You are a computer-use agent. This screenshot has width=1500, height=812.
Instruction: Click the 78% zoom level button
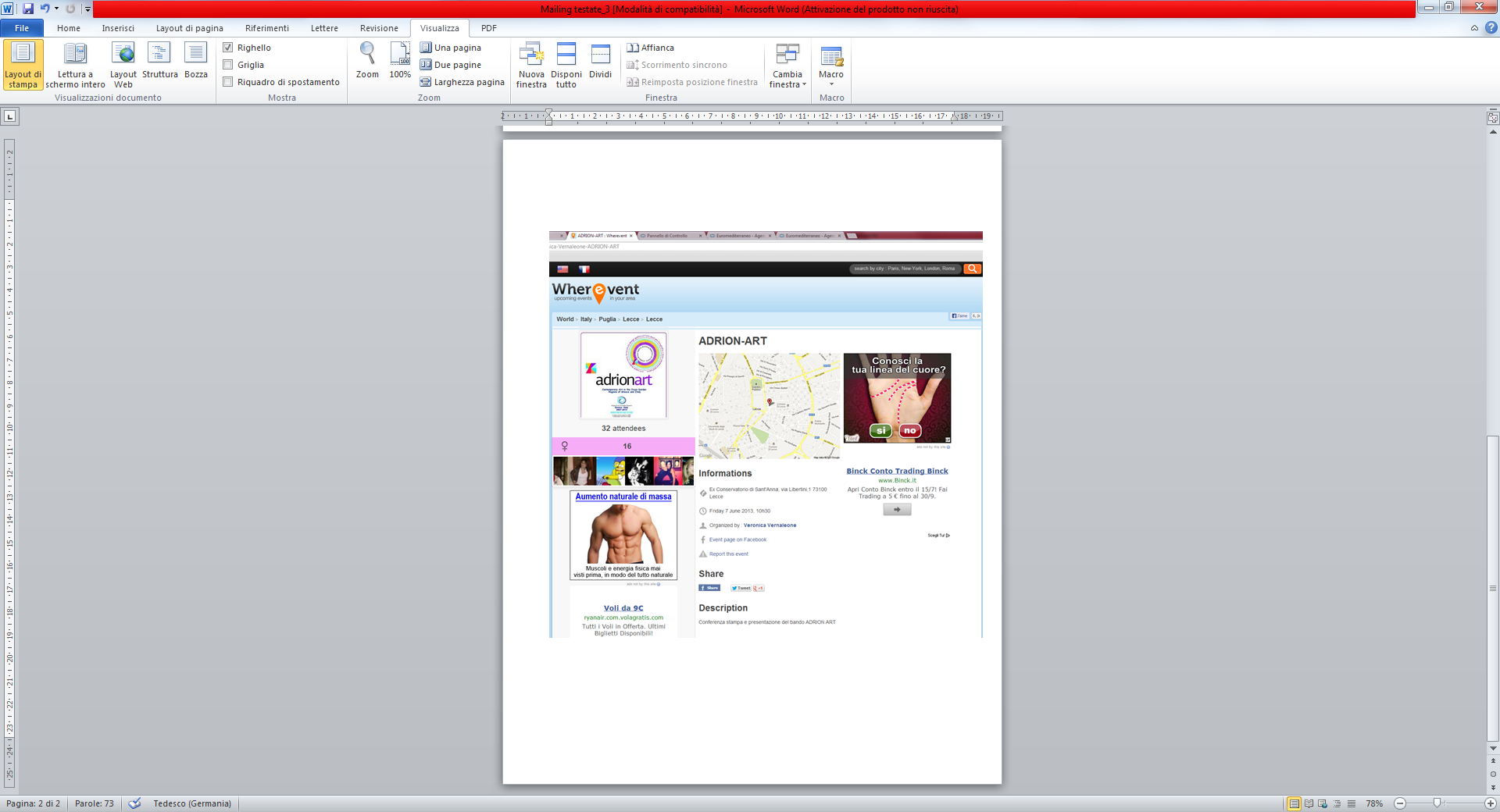tap(1374, 803)
